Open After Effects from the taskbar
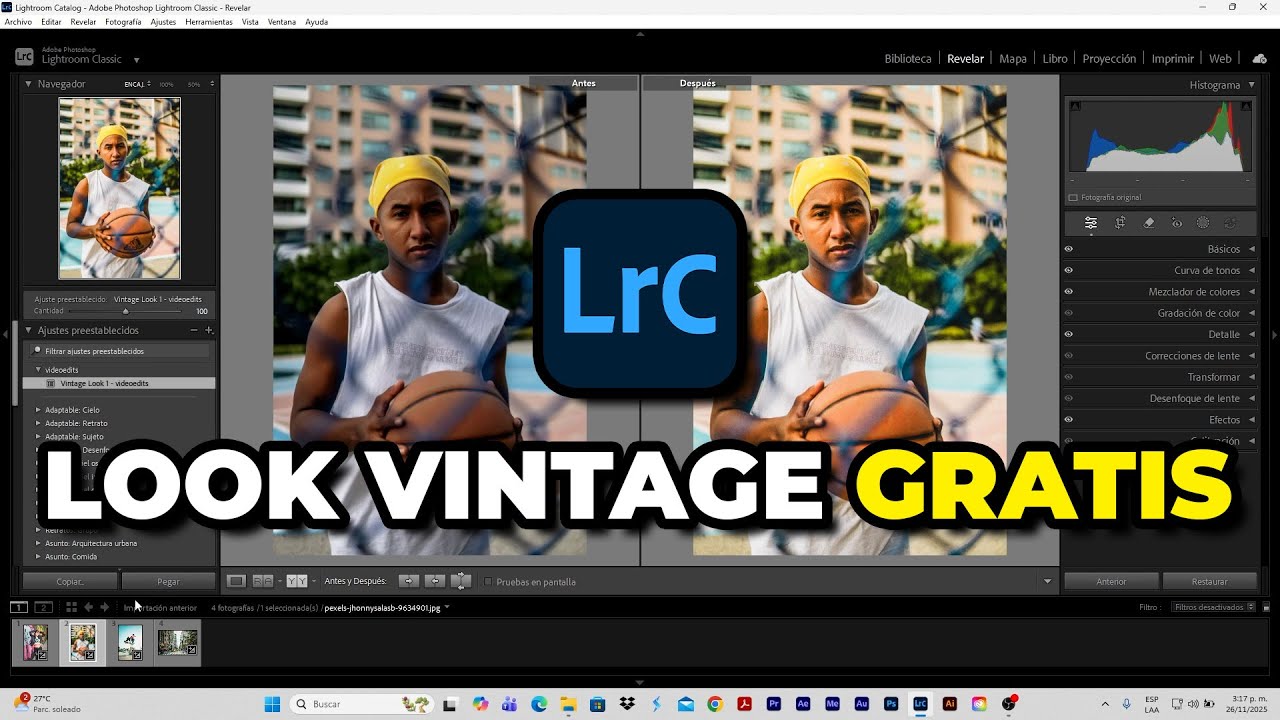Image resolution: width=1280 pixels, height=720 pixels. pyautogui.click(x=803, y=704)
